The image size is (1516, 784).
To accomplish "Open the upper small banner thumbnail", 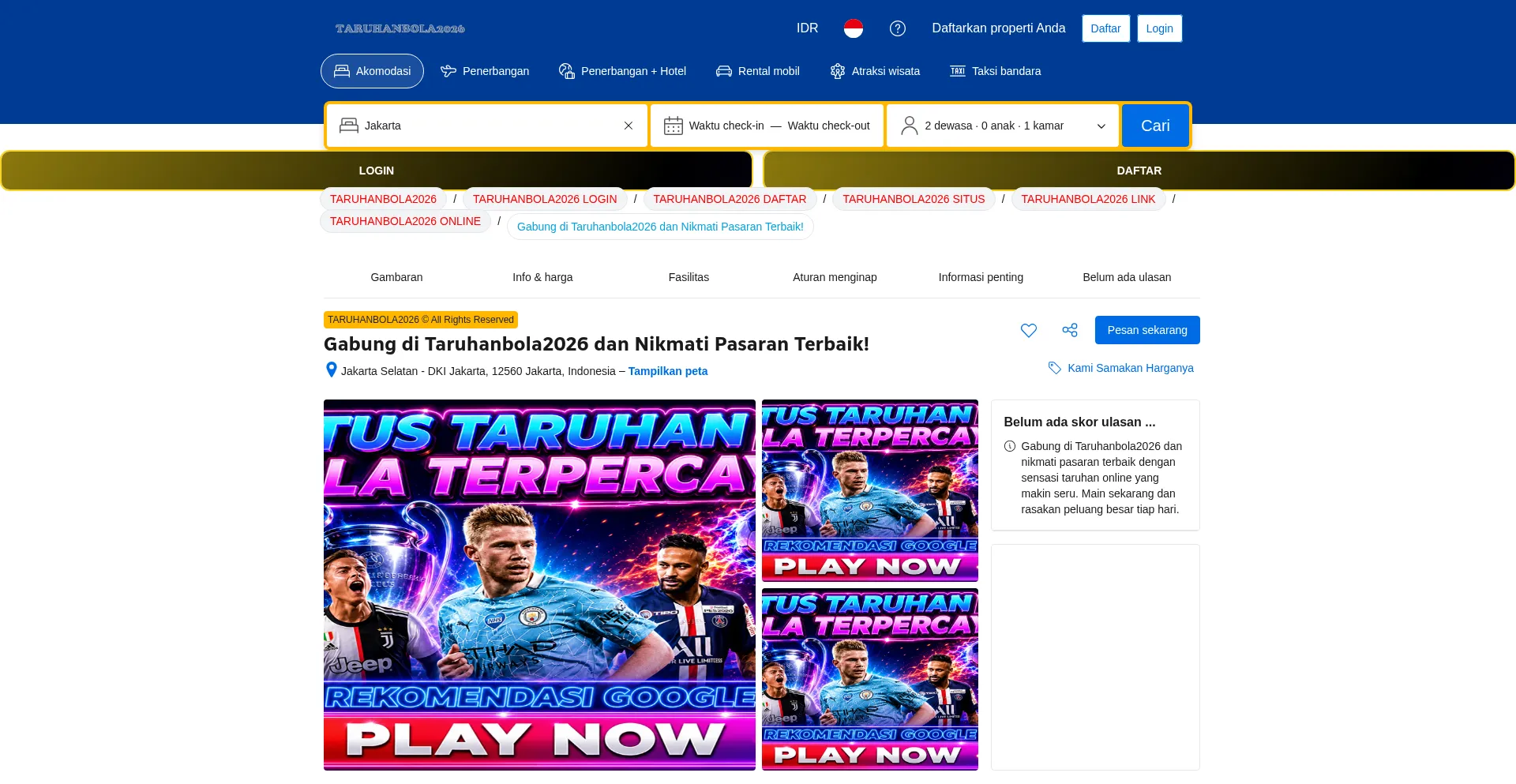I will [870, 490].
